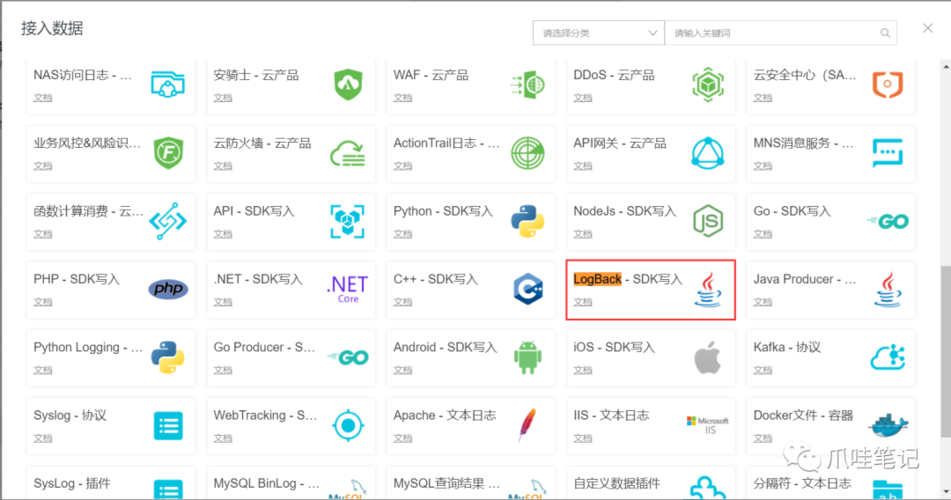Screen dimensions: 951x500
Task: Click the vertical scrollbar thumb
Action: [x=946, y=351]
